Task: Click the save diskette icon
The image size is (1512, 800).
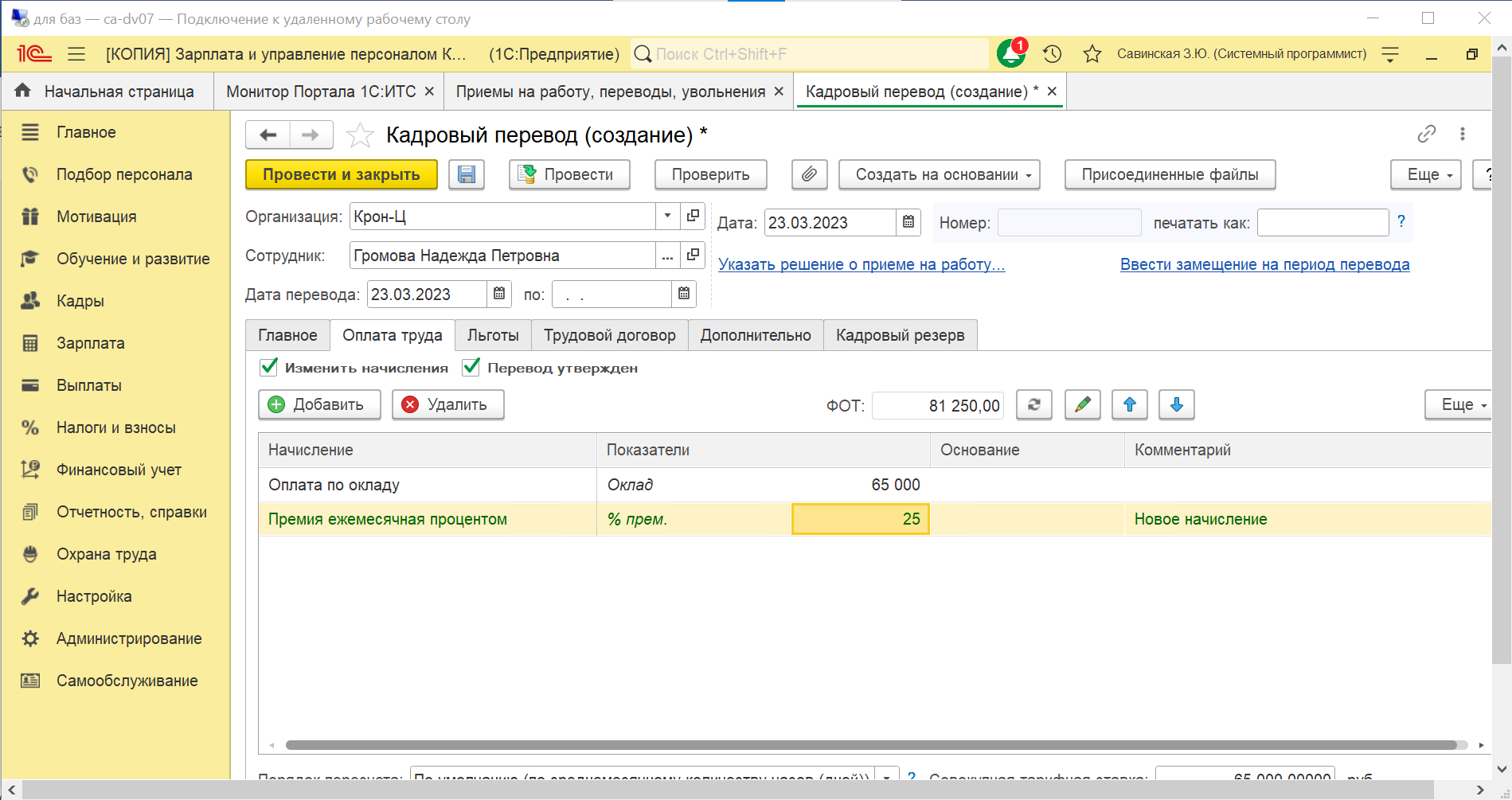Action: click(x=467, y=174)
